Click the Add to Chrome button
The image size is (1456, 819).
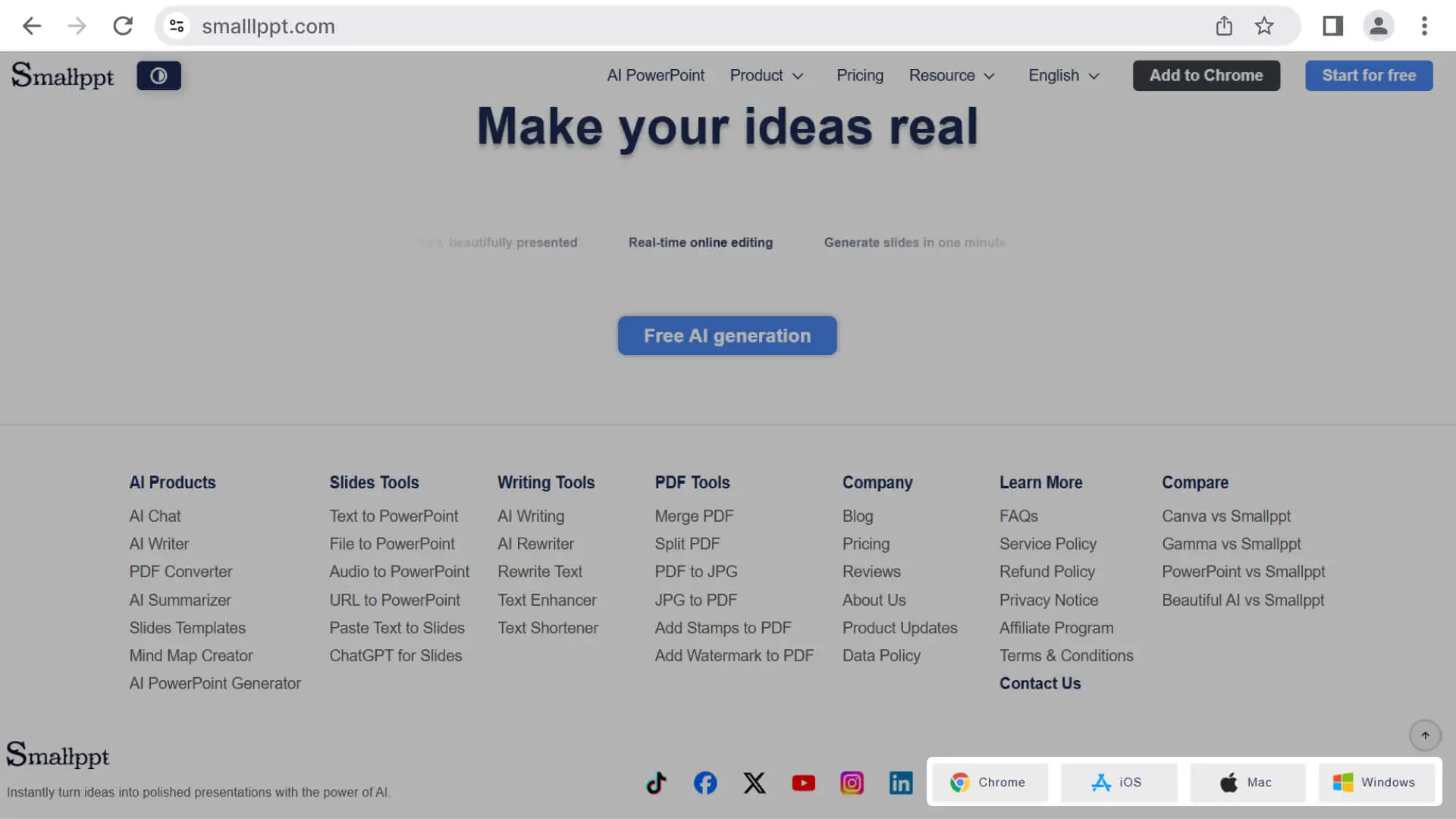1207,76
